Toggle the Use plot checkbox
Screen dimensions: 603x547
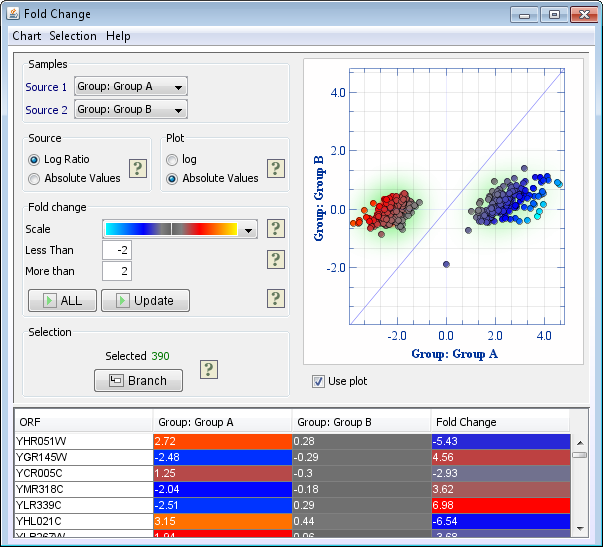click(x=318, y=382)
